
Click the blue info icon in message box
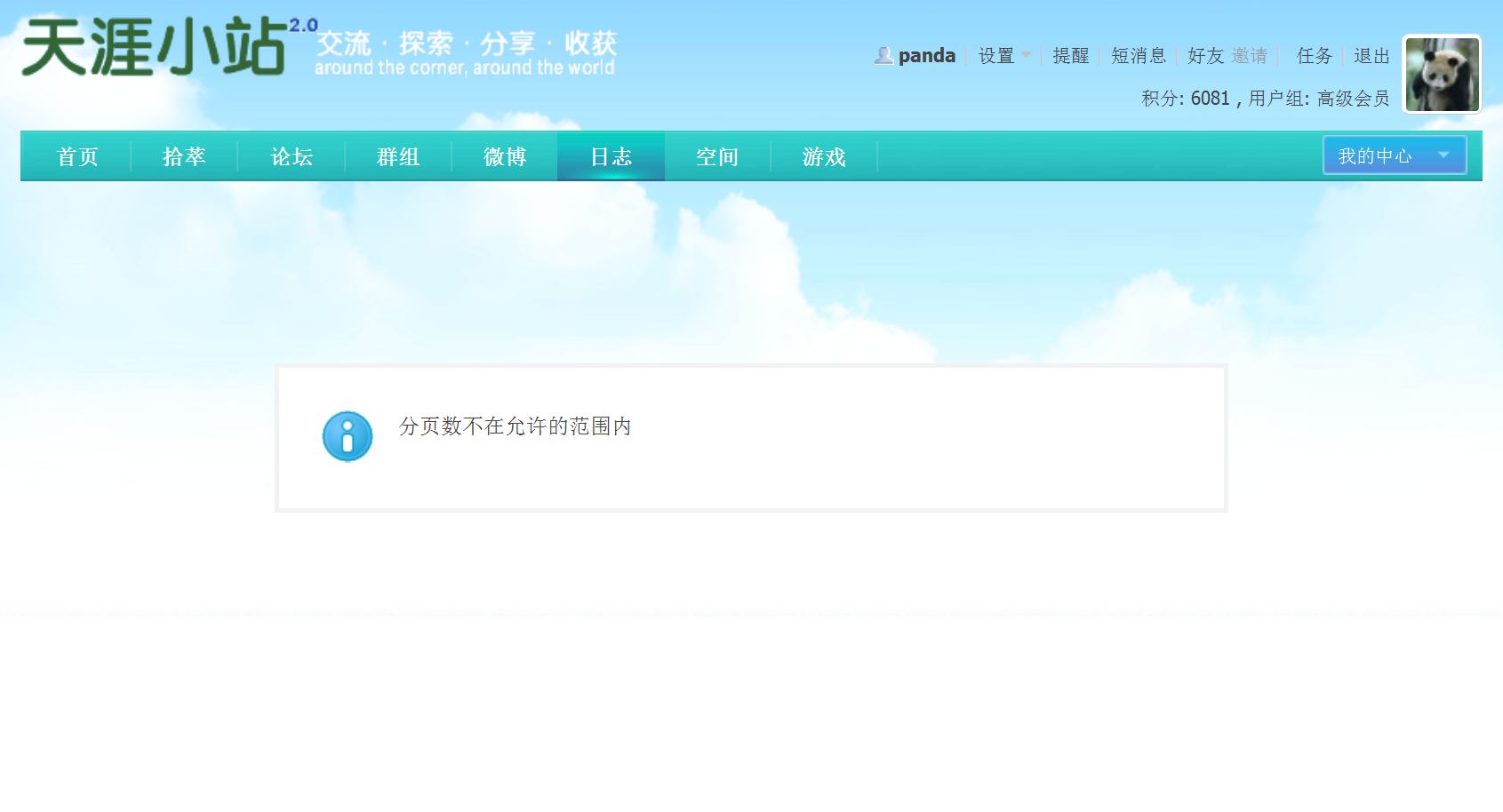pos(347,436)
